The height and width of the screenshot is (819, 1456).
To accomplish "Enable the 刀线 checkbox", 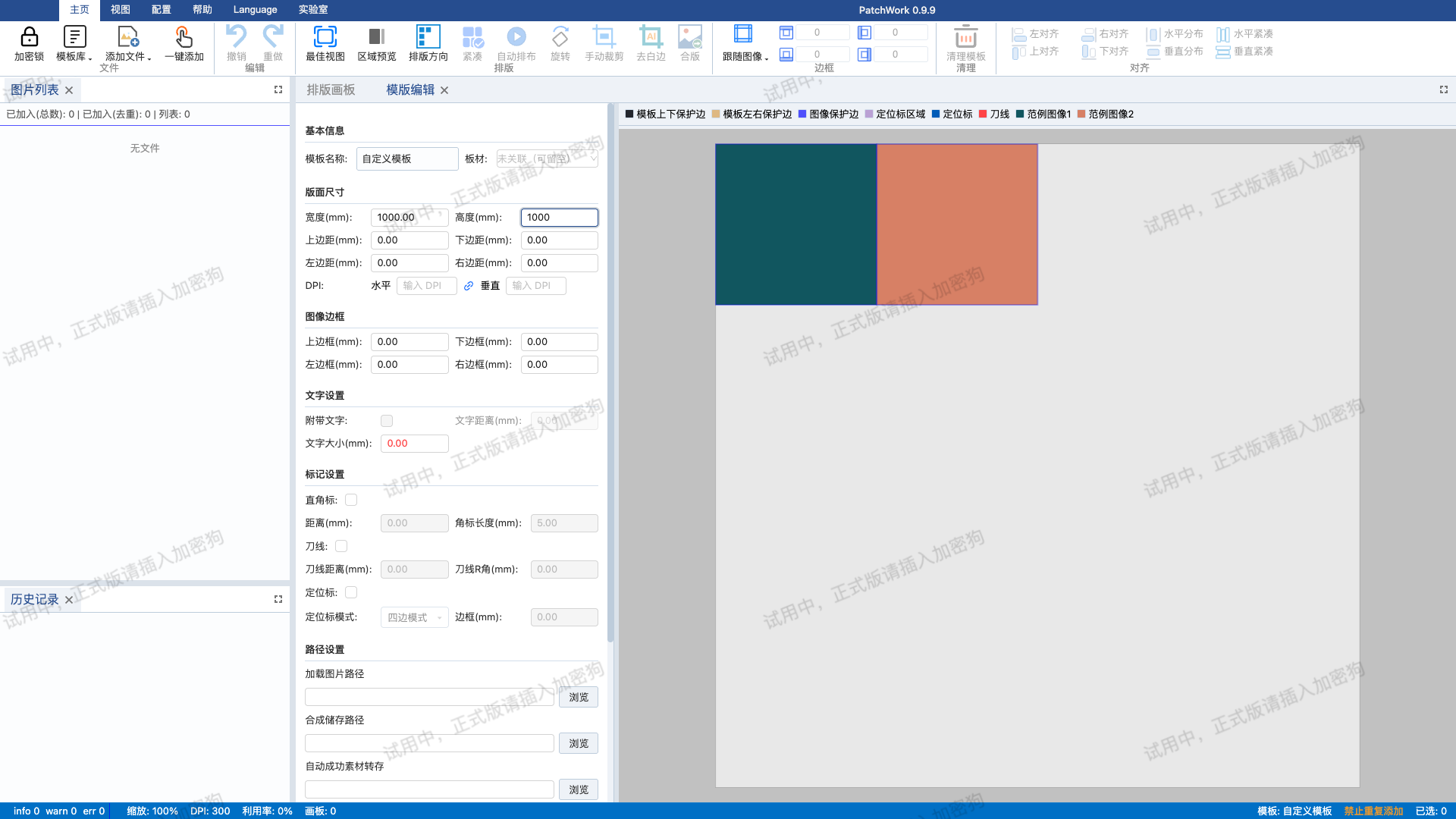I will [341, 546].
